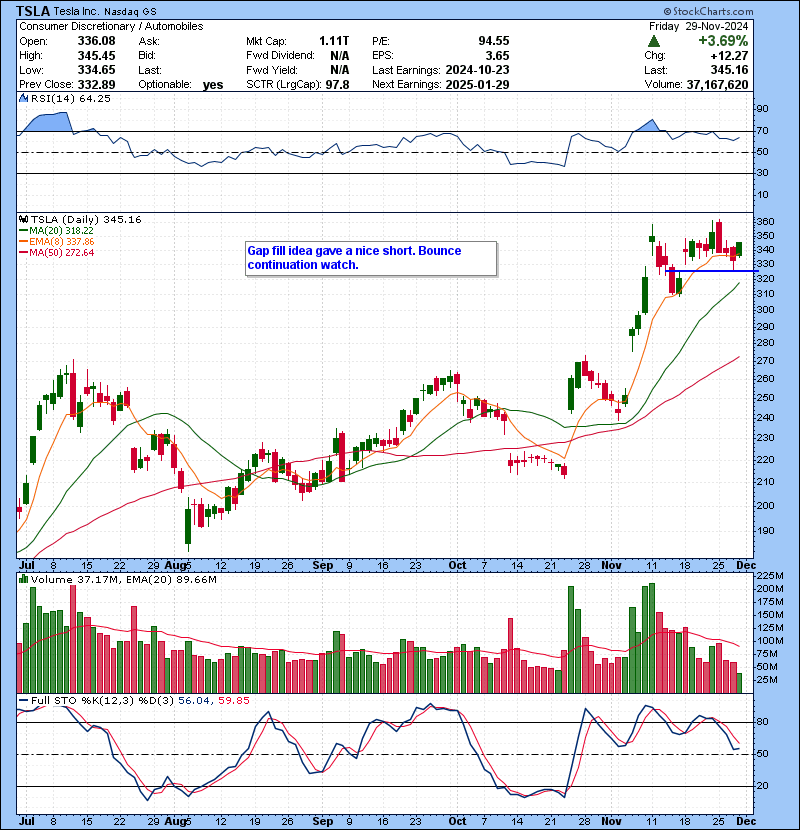Viewport: 800px width, 830px height.
Task: Click the green up-triangle change indicator
Action: pyautogui.click(x=654, y=41)
